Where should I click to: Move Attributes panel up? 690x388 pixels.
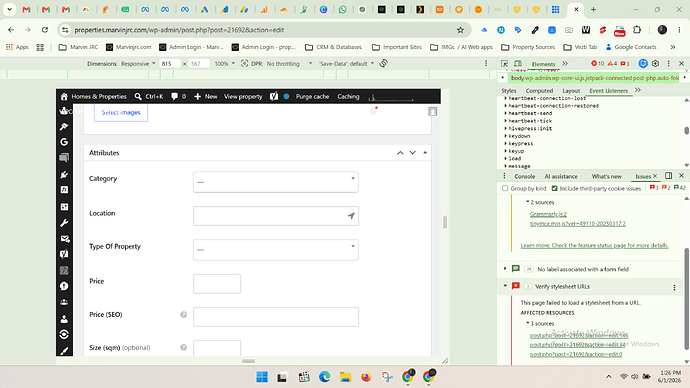tap(400, 153)
